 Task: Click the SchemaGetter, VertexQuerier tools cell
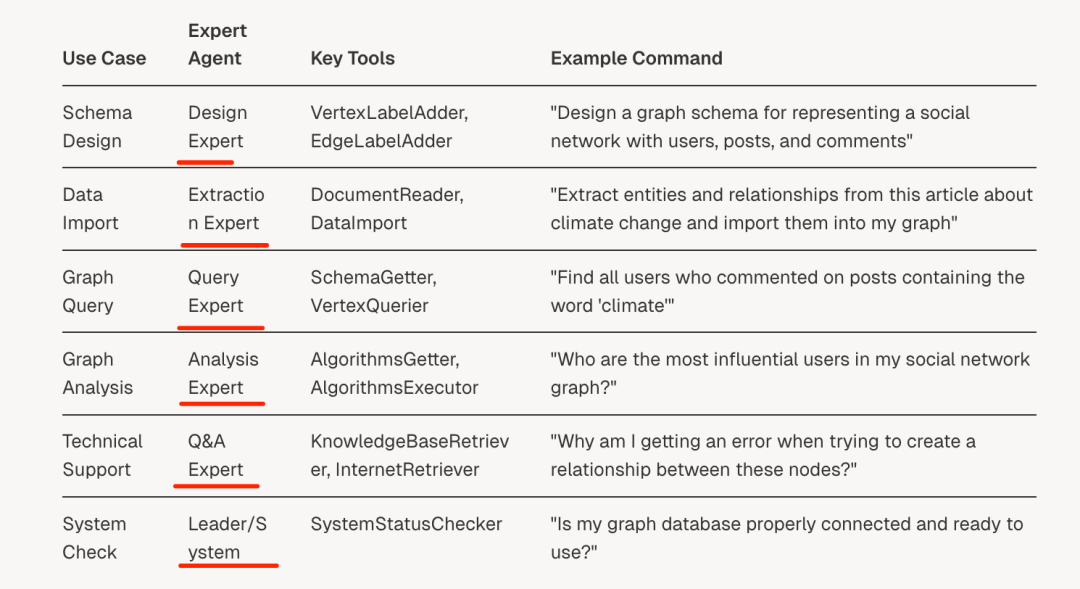coord(373,291)
